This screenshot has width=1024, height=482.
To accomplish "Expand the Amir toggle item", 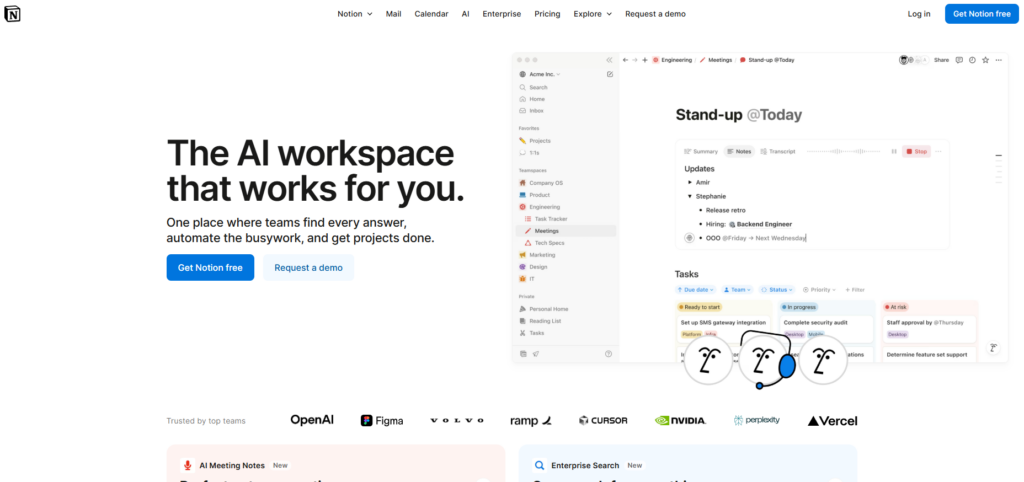I will [x=689, y=183].
